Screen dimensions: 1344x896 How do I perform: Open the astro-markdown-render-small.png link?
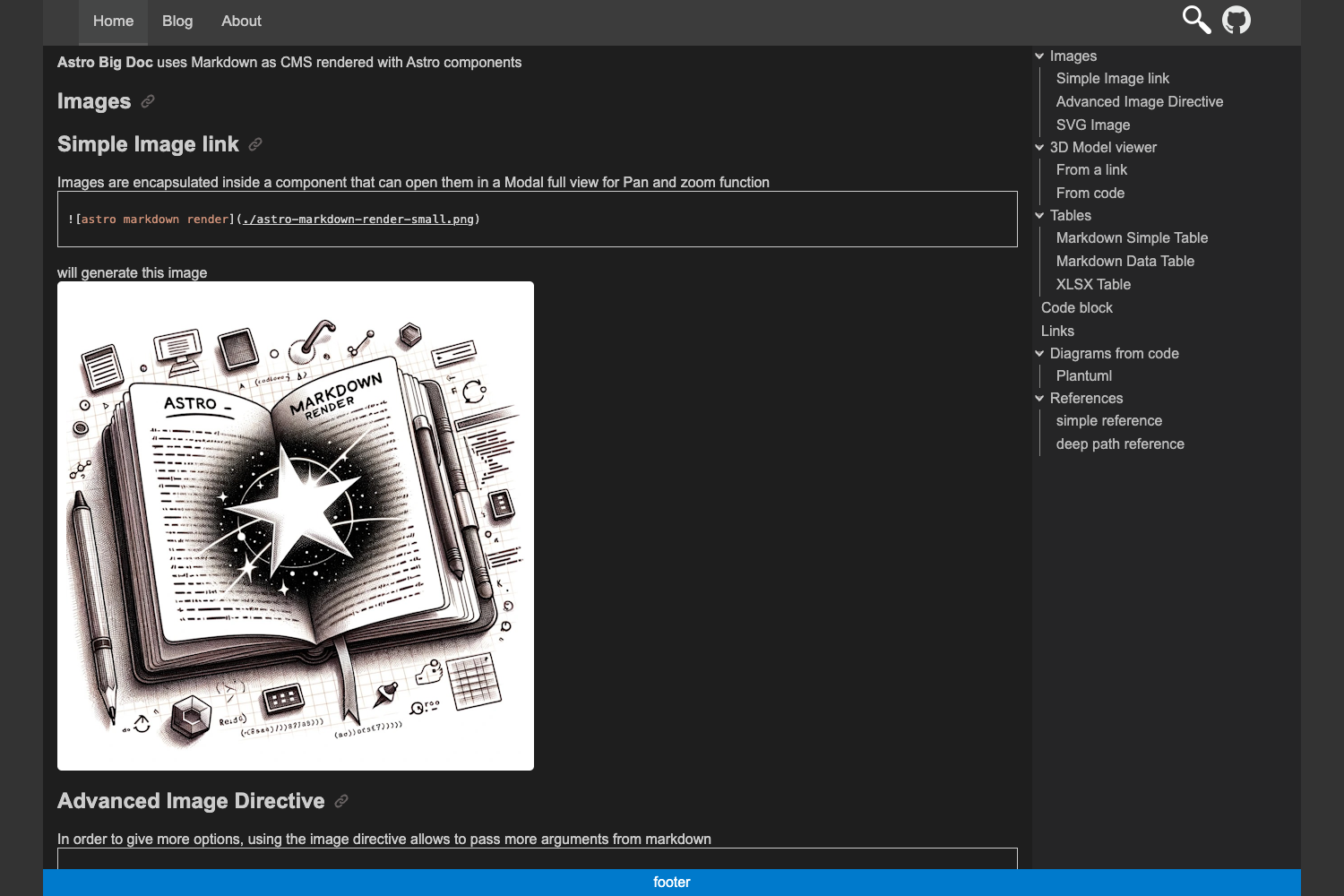pos(357,219)
